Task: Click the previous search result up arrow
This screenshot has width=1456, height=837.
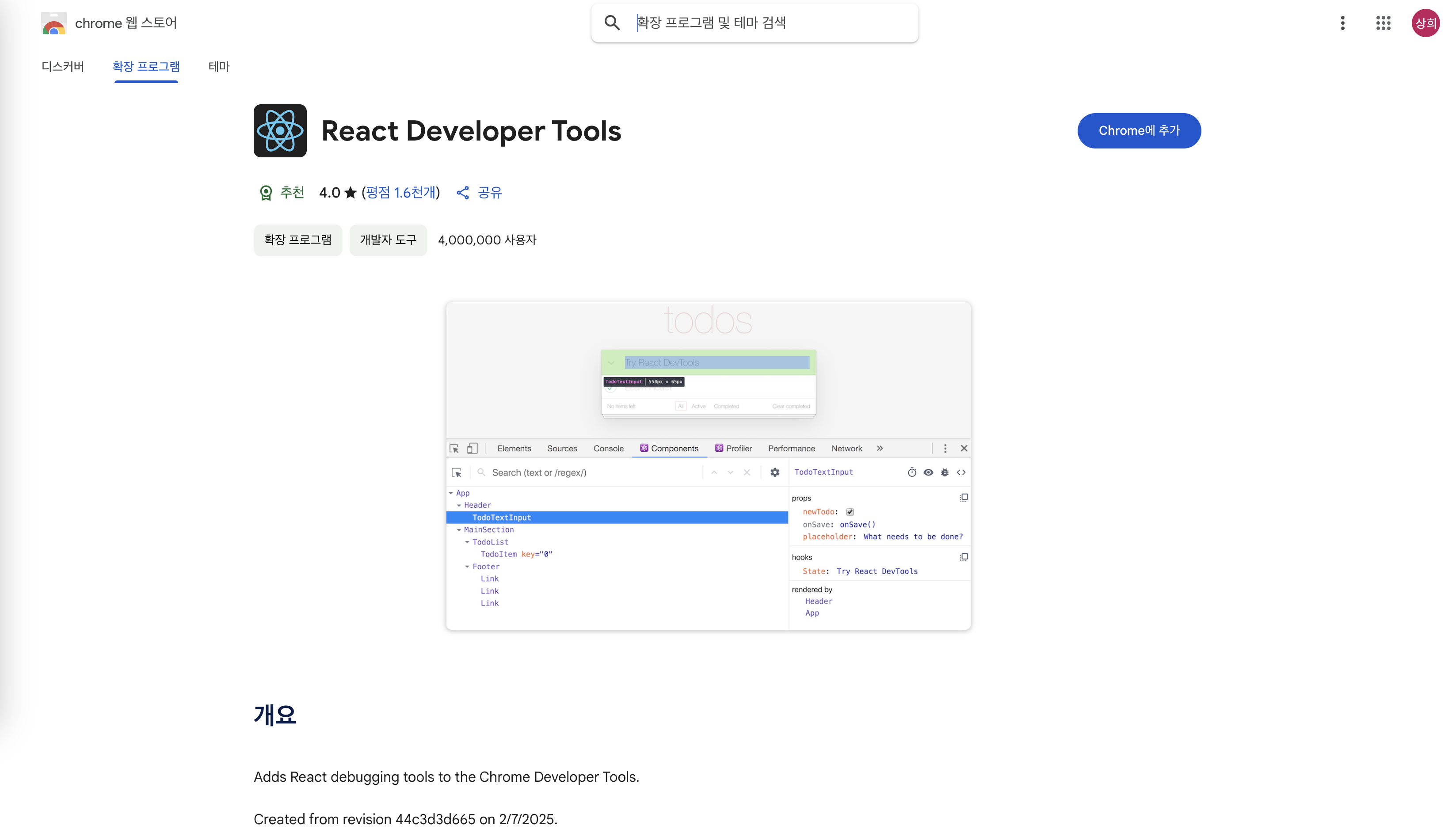Action: point(714,472)
